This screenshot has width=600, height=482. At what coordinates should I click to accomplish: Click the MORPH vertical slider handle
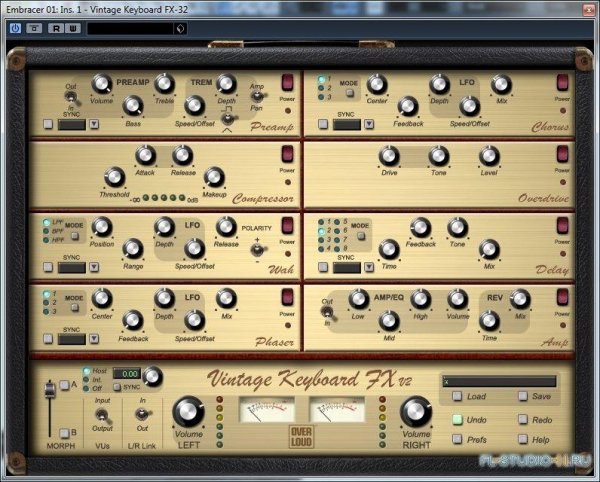click(49, 390)
